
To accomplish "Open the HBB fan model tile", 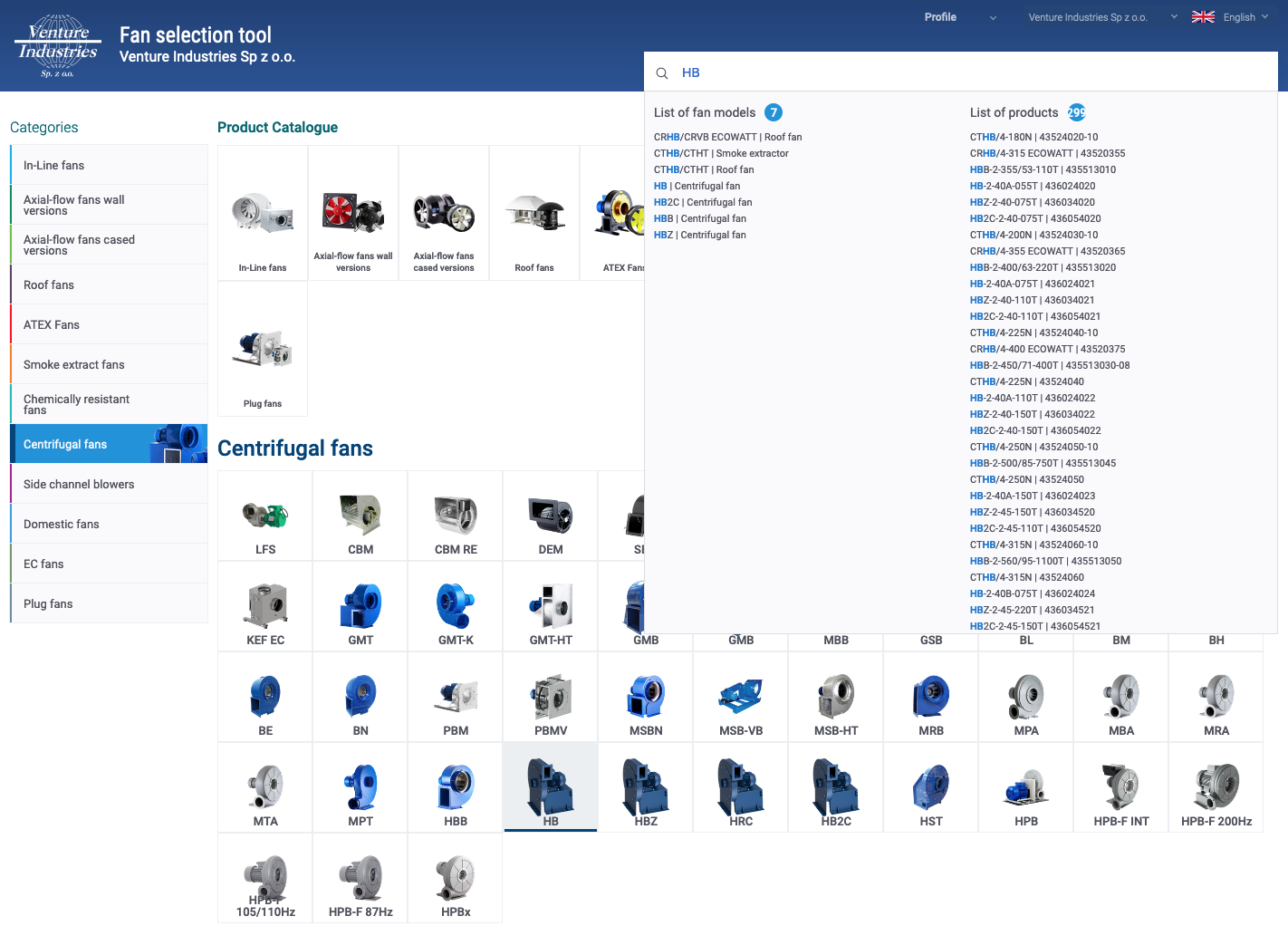I will (x=456, y=787).
